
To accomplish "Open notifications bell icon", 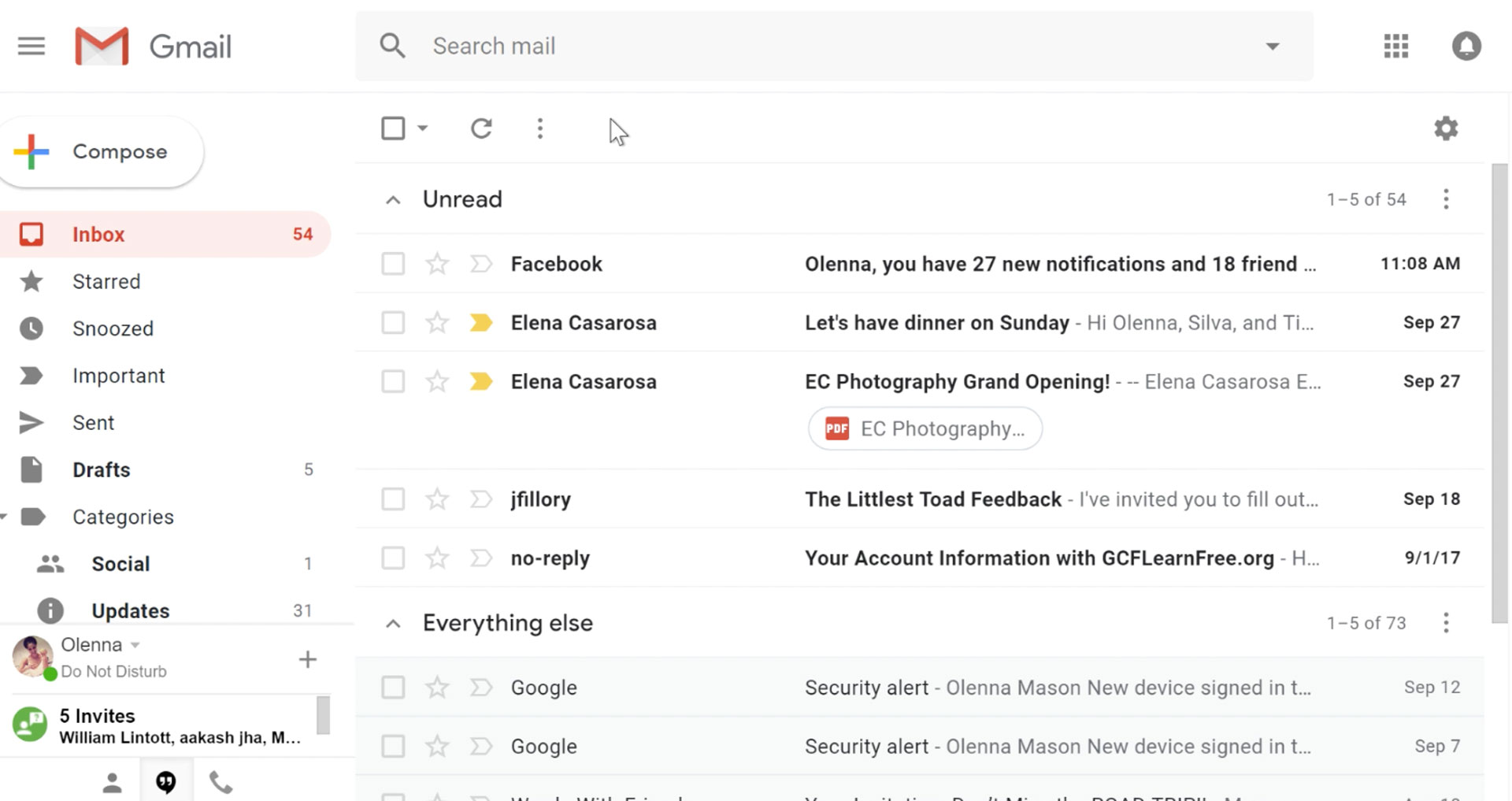I will tap(1466, 46).
